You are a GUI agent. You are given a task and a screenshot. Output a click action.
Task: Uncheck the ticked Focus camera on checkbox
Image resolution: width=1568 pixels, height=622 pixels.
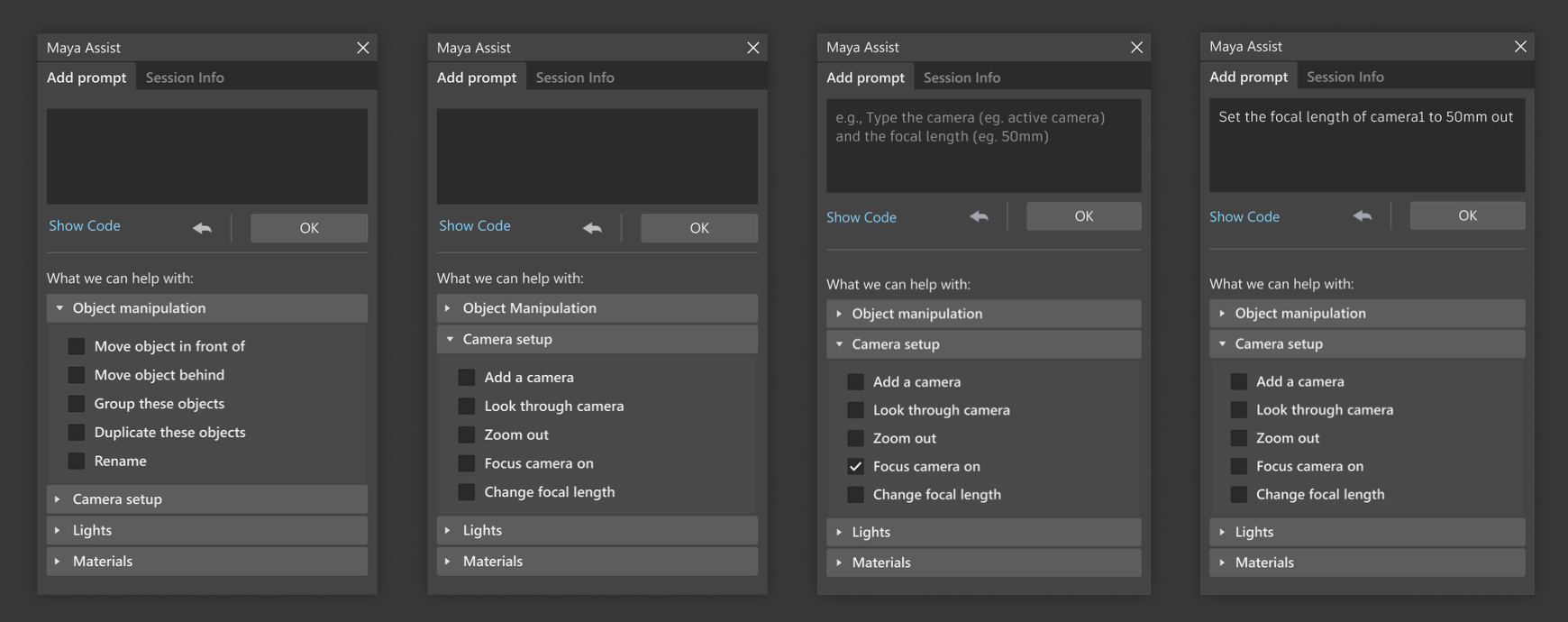tap(855, 466)
